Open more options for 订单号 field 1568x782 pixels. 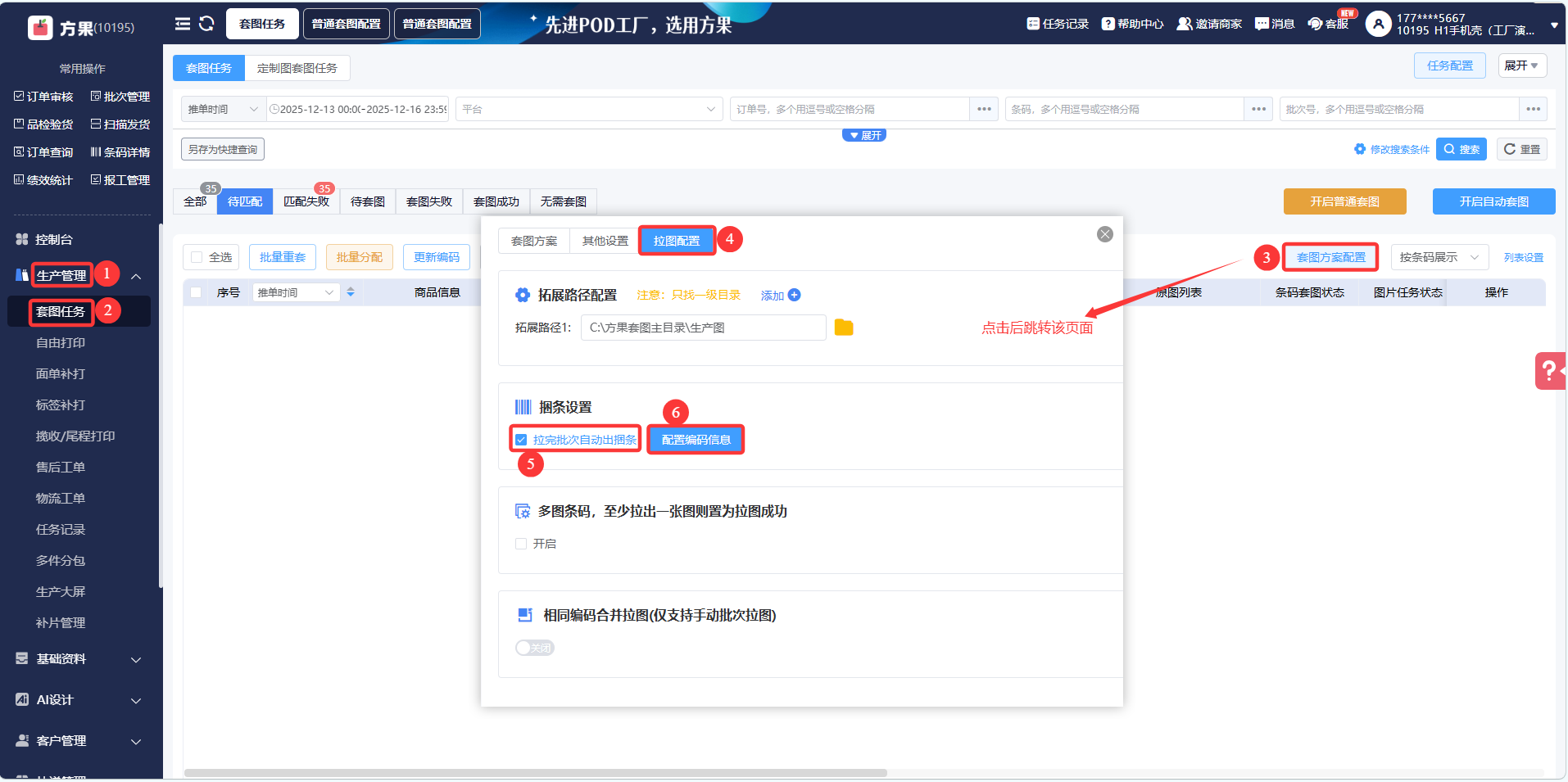click(x=984, y=109)
